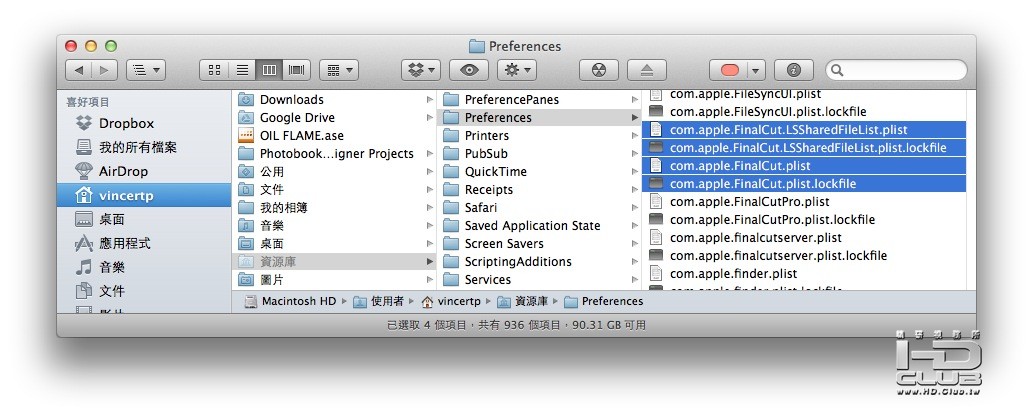Switch to Cover Flow view
1033x416 pixels.
tap(297, 70)
